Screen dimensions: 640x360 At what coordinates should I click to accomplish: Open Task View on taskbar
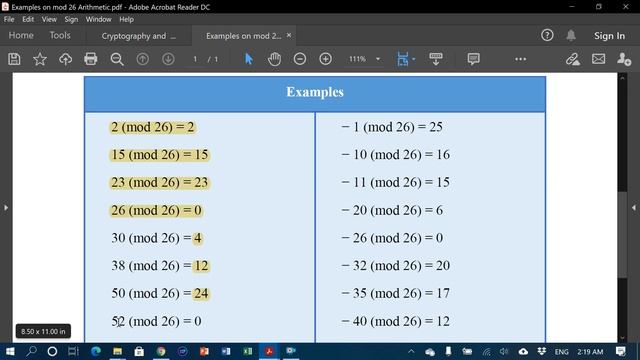73,351
